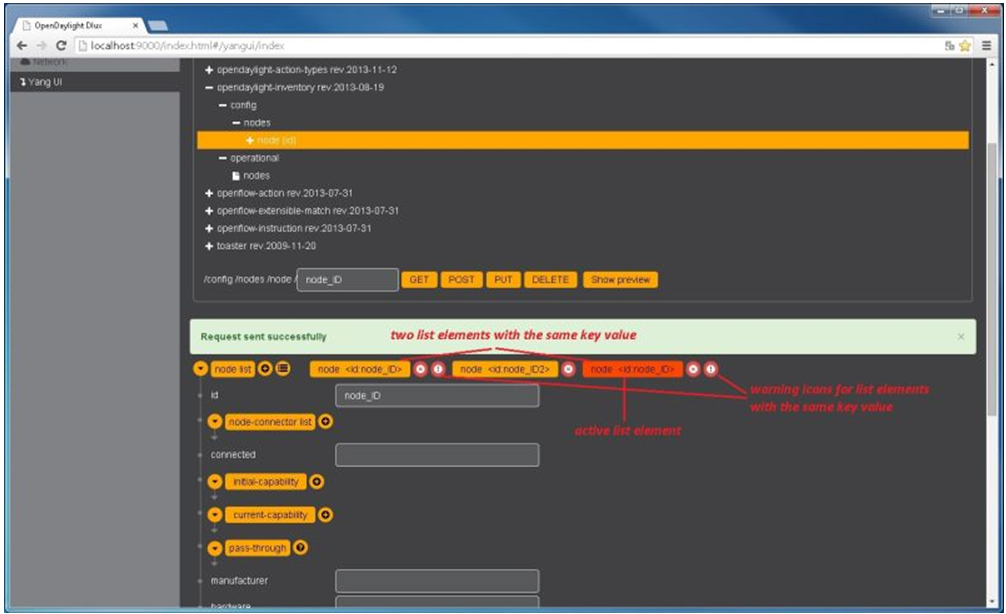
Task: Click the node list label button
Action: coord(233,369)
